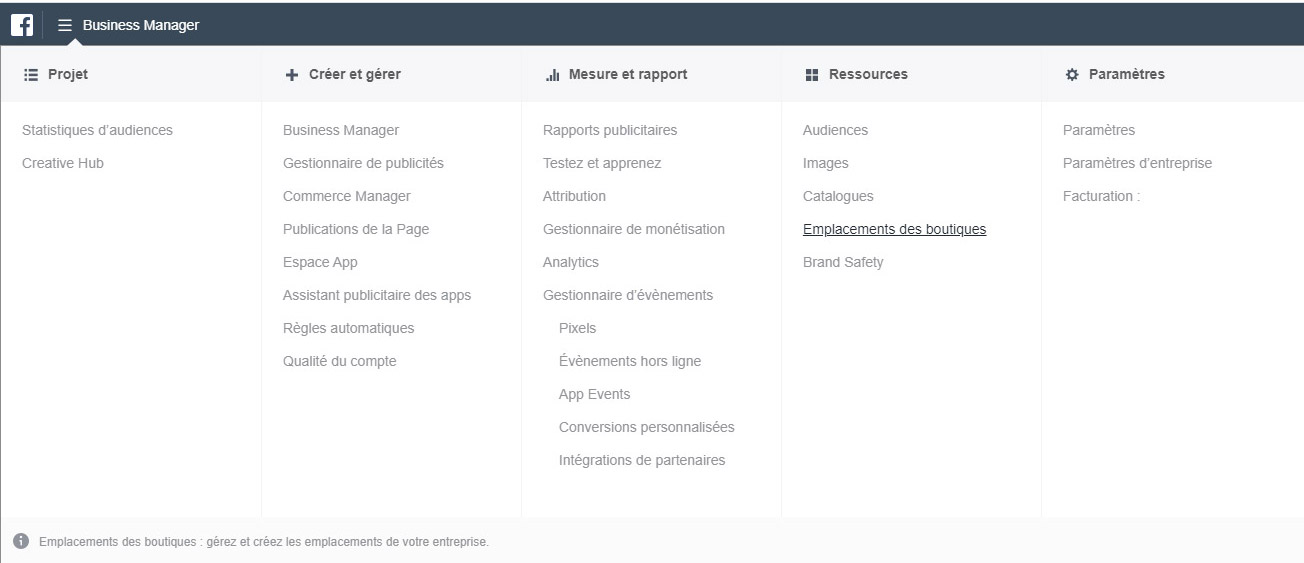The image size is (1304, 563).
Task: Open Rapports publicitaires
Action: coord(610,130)
